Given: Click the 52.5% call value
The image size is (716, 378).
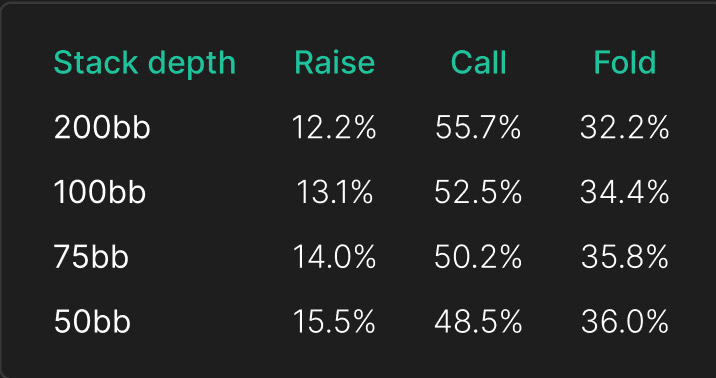Looking at the screenshot, I should point(478,192).
